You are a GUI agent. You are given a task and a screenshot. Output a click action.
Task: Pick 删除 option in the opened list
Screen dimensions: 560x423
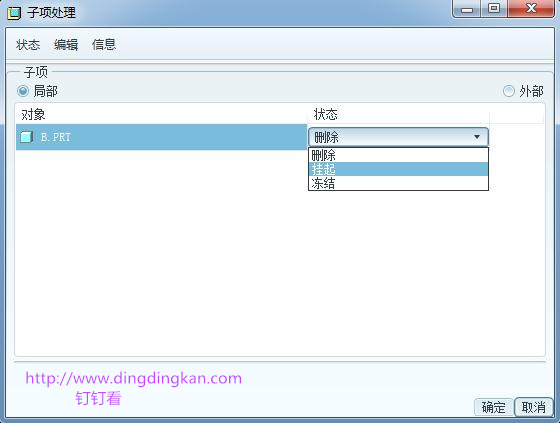pyautogui.click(x=398, y=155)
